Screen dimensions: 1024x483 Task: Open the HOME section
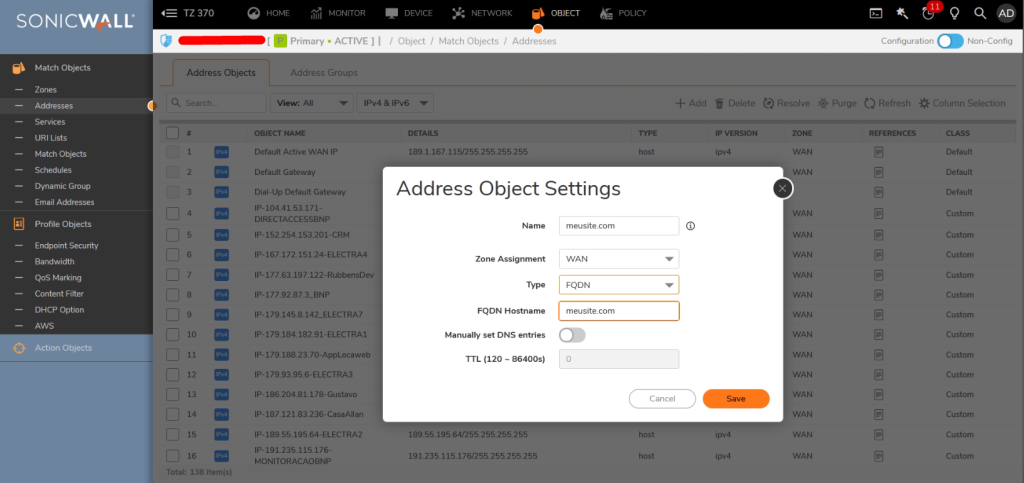[x=268, y=13]
